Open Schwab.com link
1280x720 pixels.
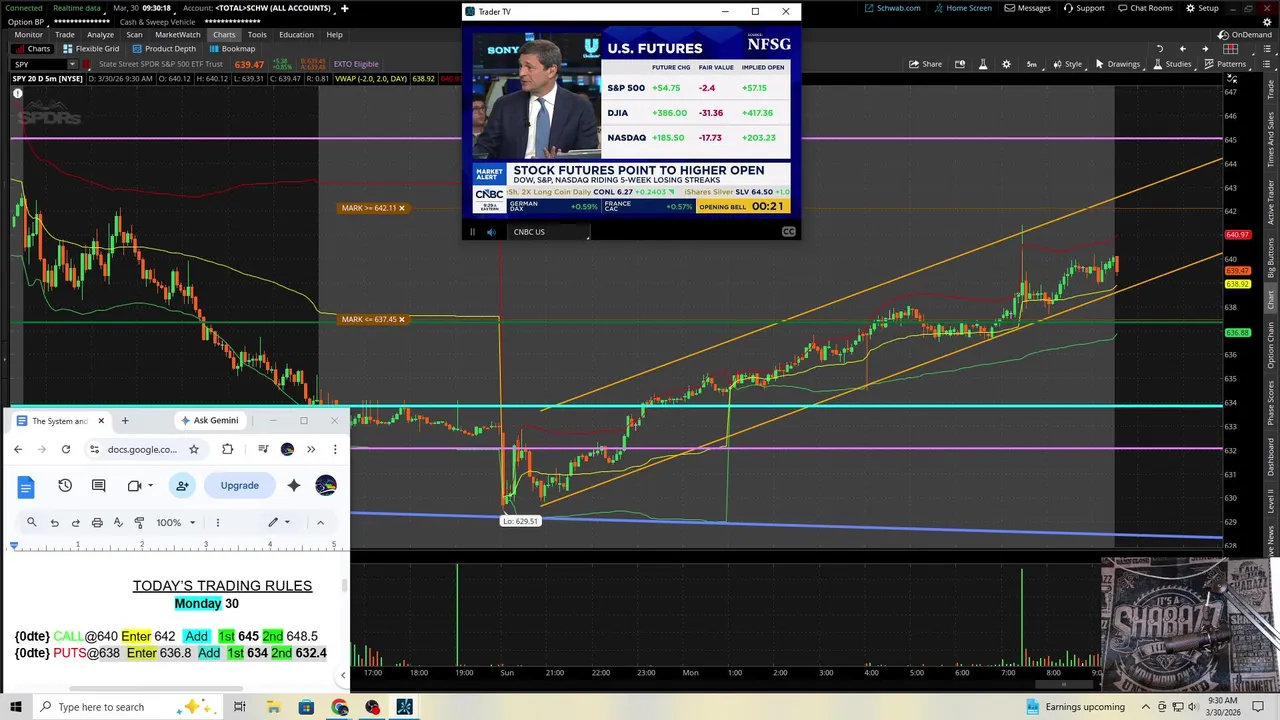[x=893, y=8]
